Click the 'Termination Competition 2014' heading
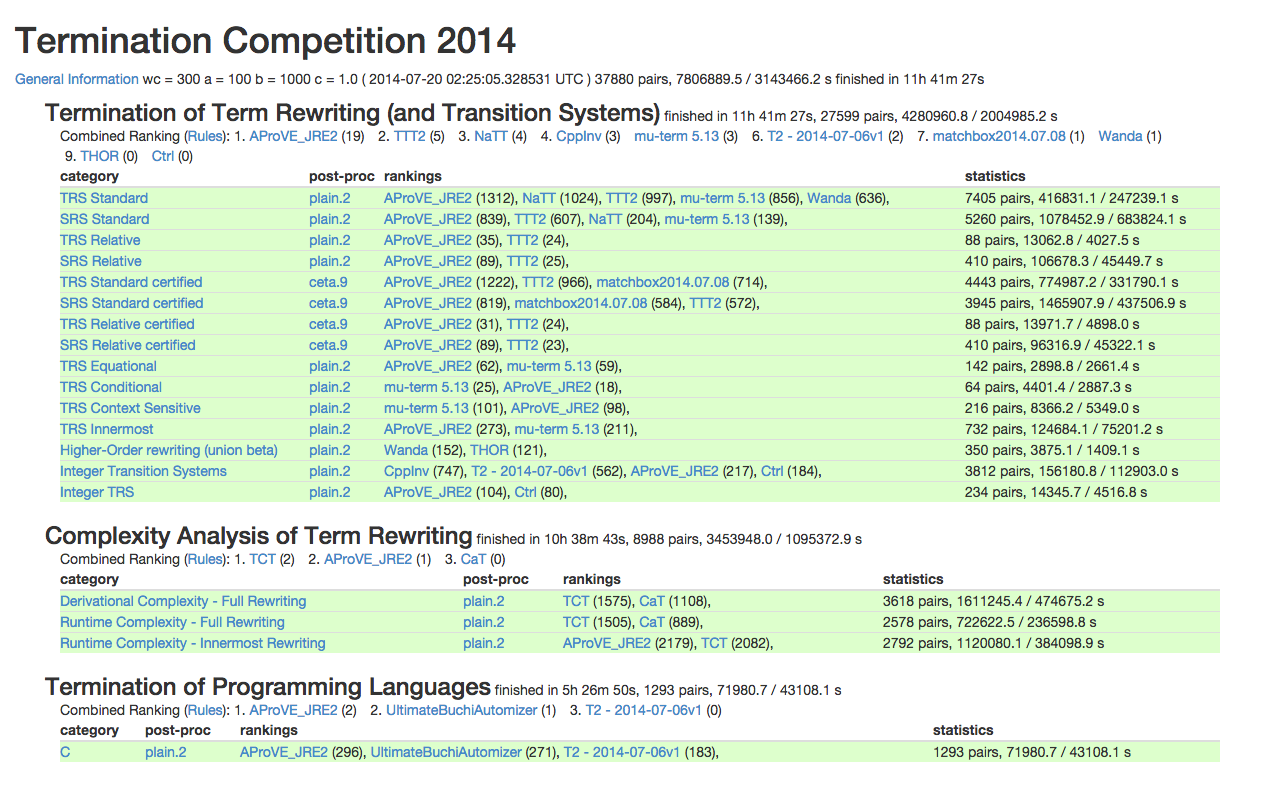This screenshot has width=1280, height=785. coord(265,41)
